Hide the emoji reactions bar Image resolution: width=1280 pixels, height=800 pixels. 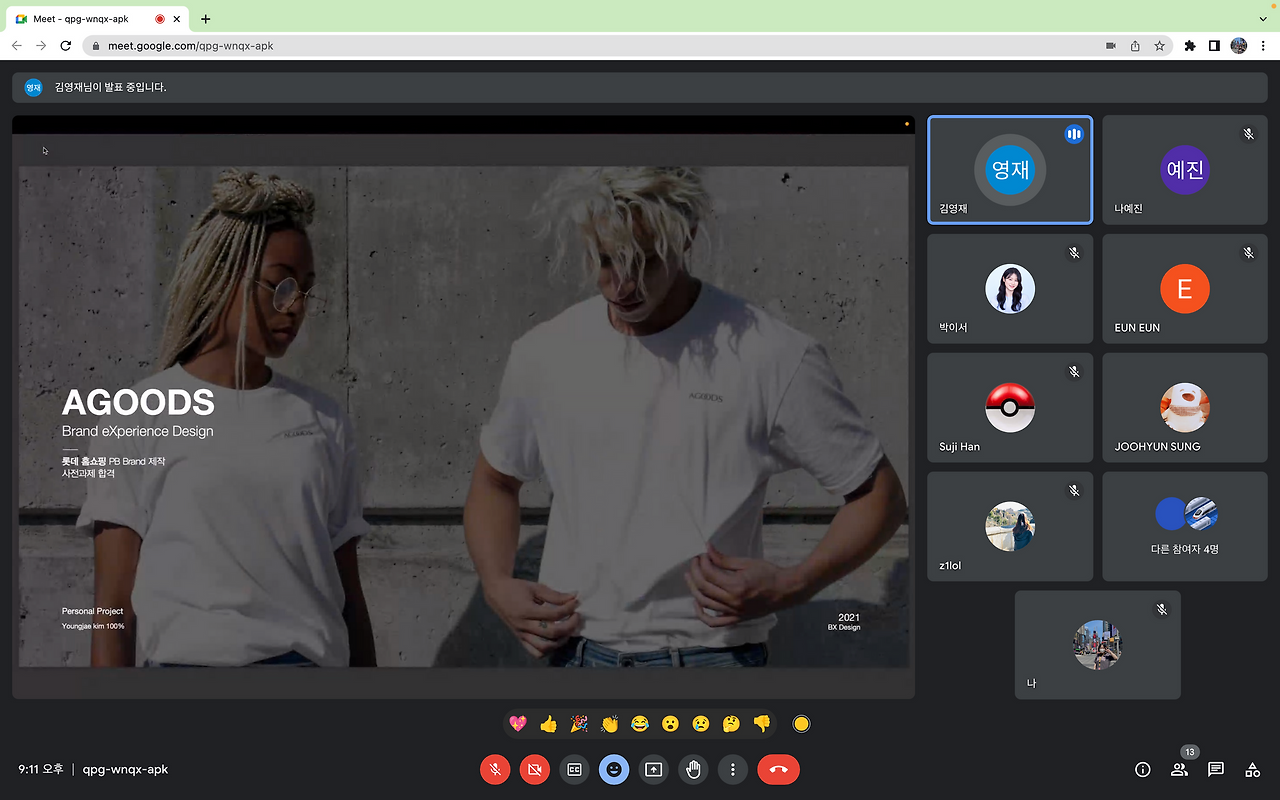coord(614,769)
